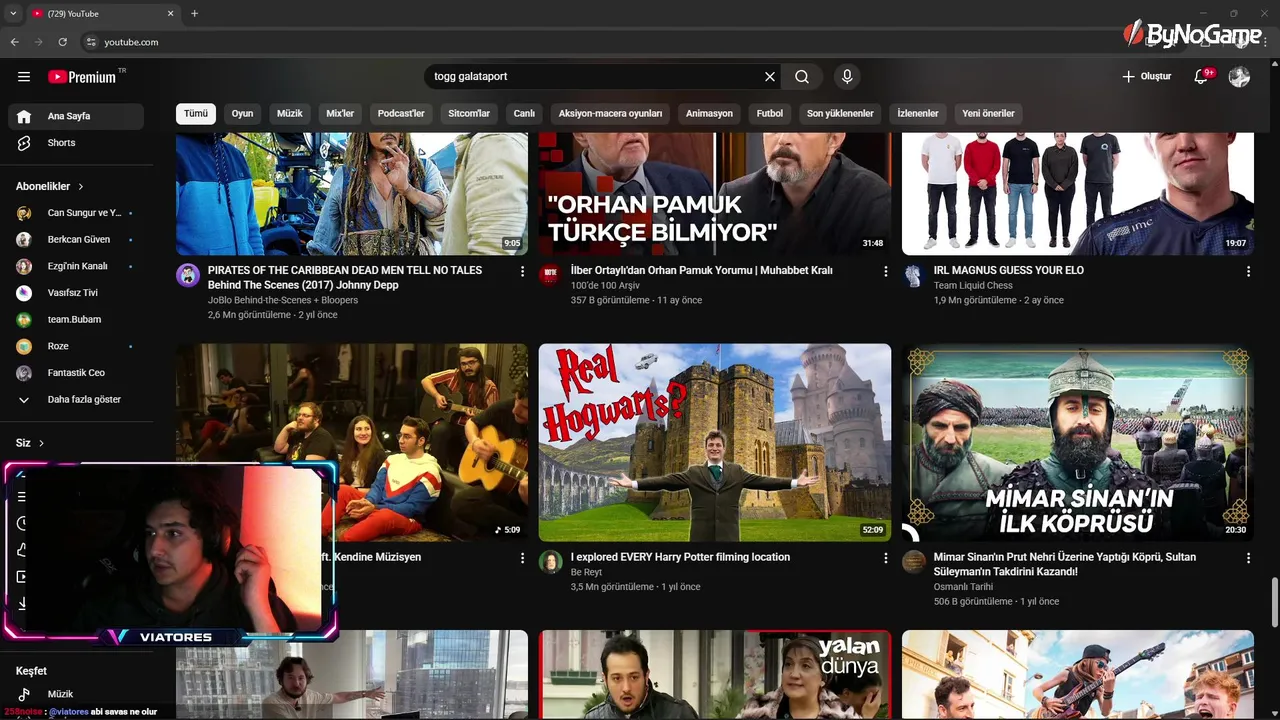1280x720 pixels.
Task: Select the İzlenenler chip
Action: pyautogui.click(x=918, y=114)
